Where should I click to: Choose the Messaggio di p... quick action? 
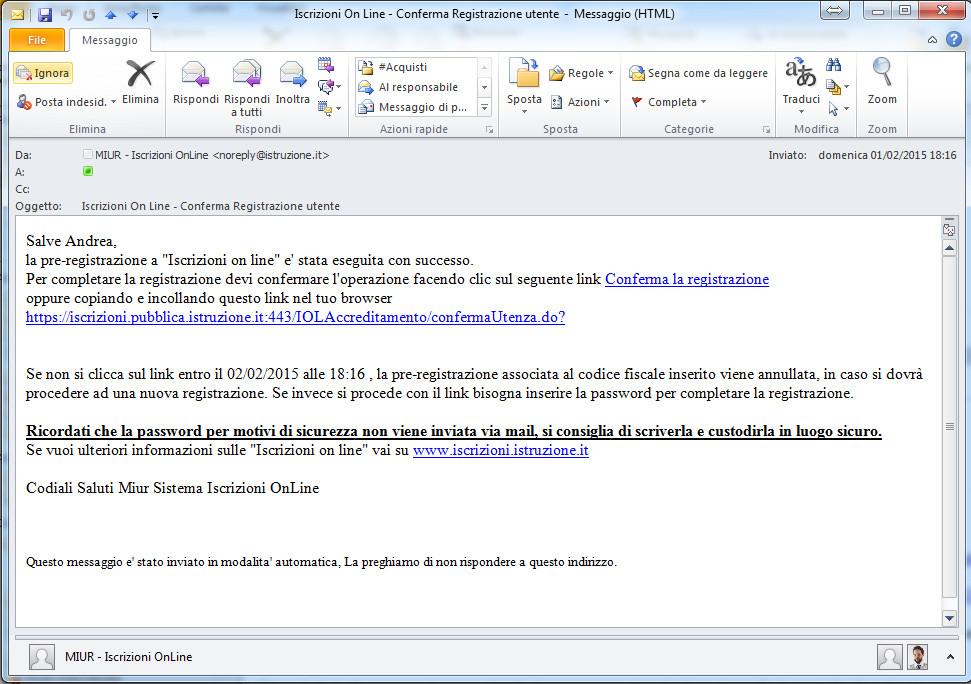click(417, 107)
